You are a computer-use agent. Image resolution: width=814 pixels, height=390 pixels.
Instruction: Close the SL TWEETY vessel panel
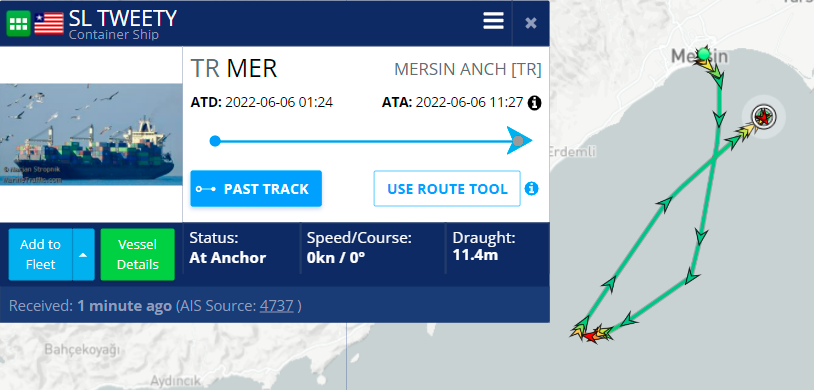531,23
